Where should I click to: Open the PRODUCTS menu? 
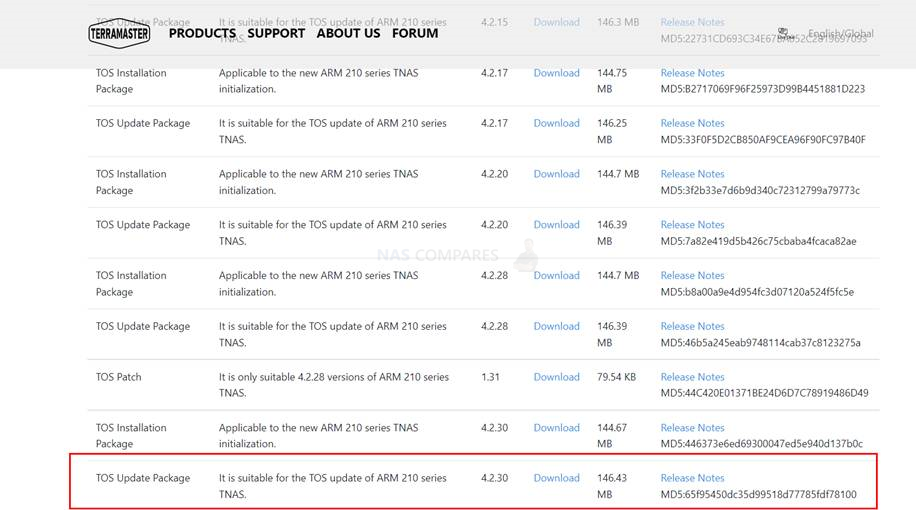tap(202, 33)
